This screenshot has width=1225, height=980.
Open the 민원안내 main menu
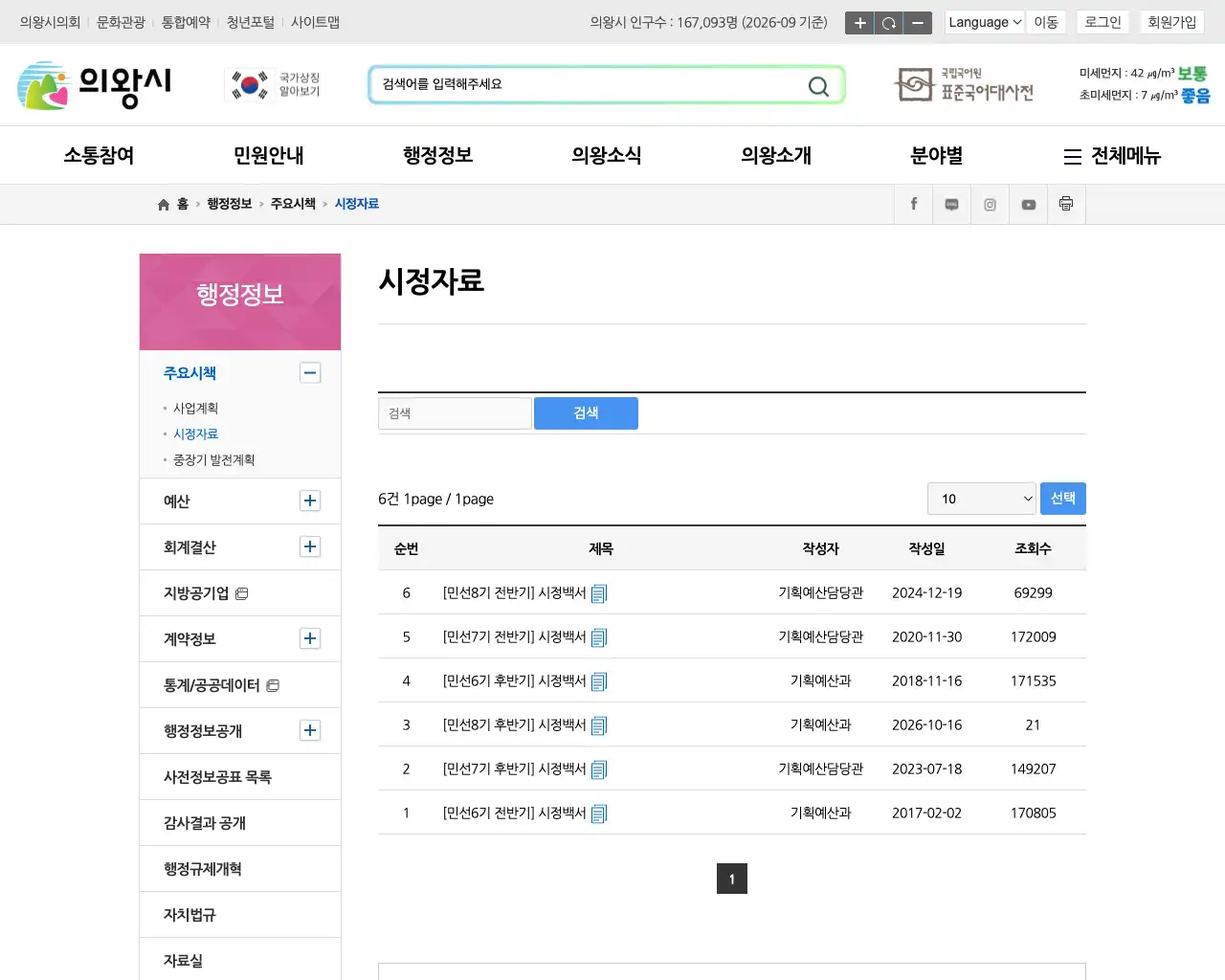point(268,155)
